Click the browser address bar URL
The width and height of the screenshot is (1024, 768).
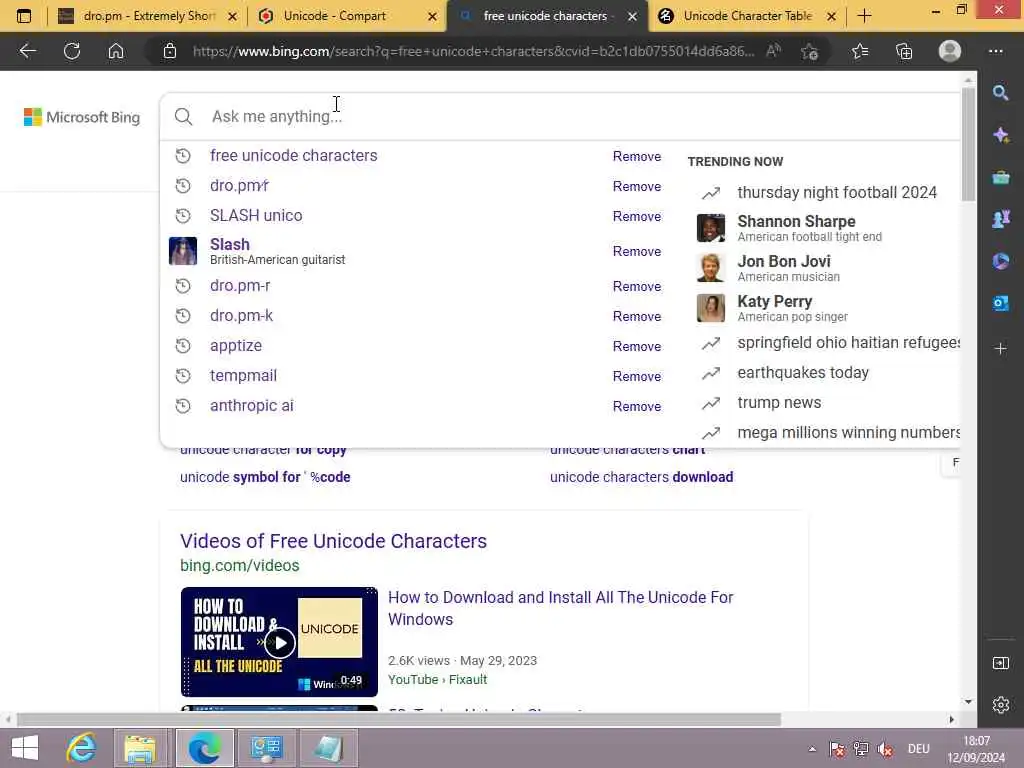pyautogui.click(x=473, y=51)
